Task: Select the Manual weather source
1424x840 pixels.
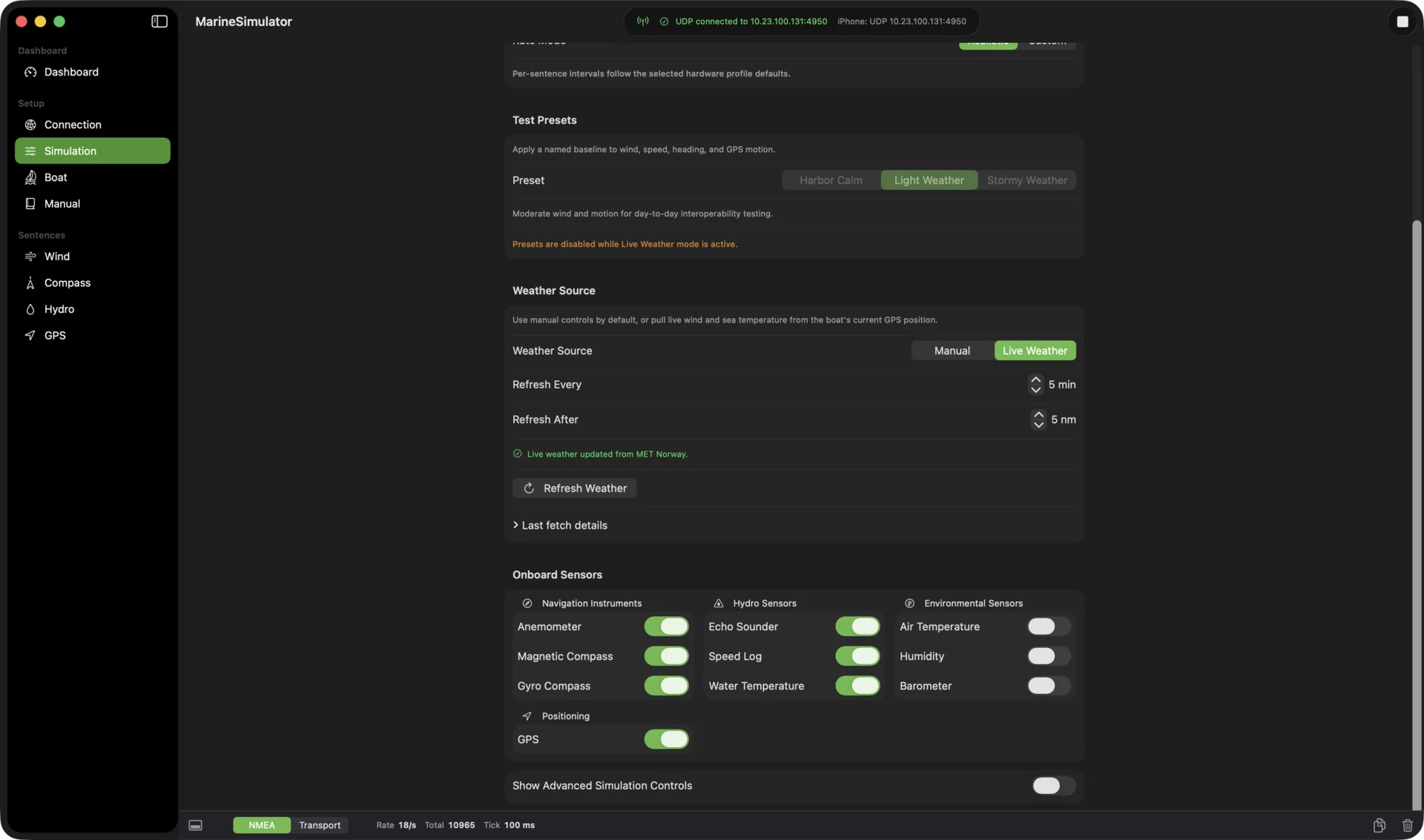Action: click(x=952, y=351)
